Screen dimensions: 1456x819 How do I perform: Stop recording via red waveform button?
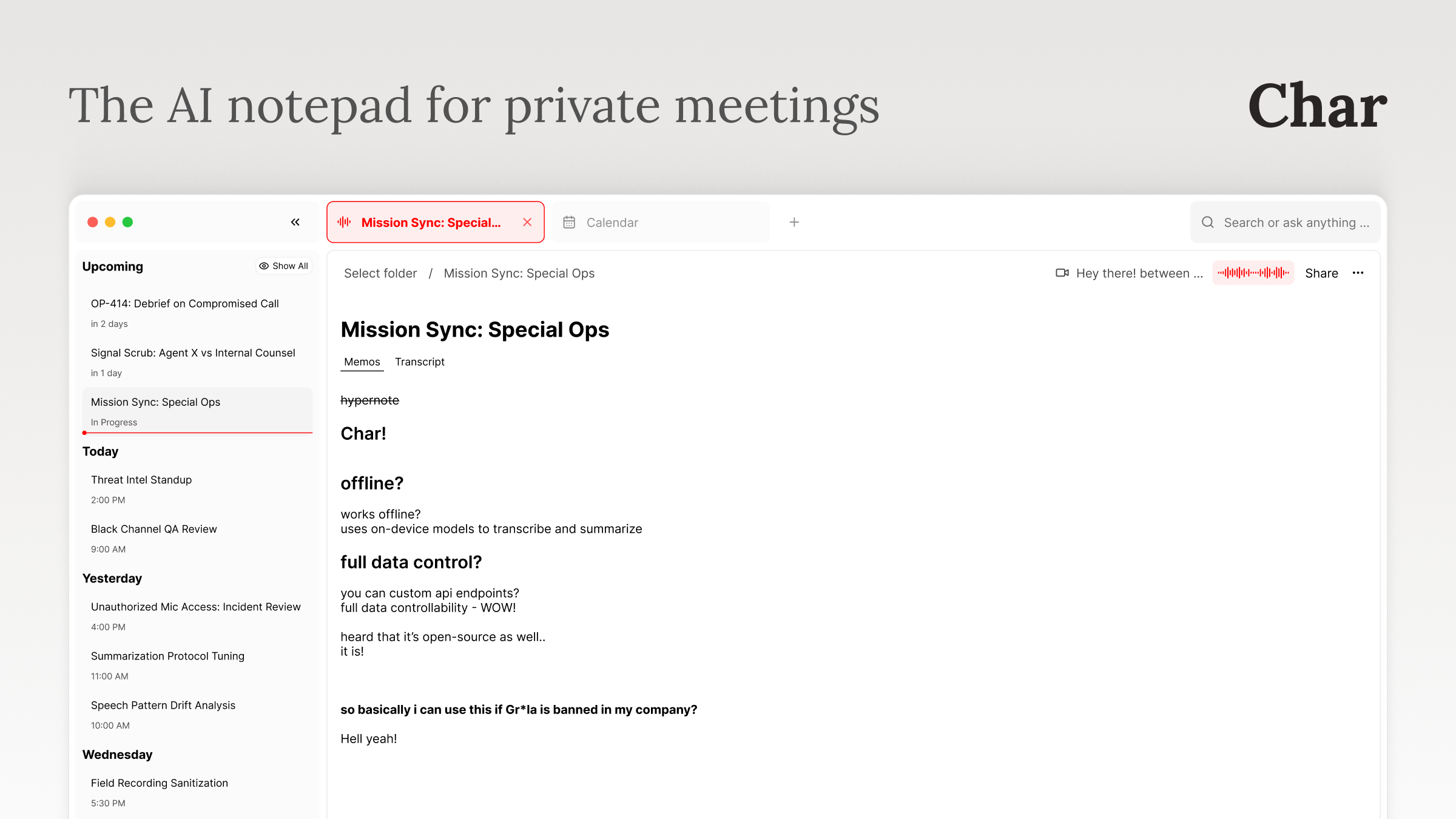tap(1253, 273)
